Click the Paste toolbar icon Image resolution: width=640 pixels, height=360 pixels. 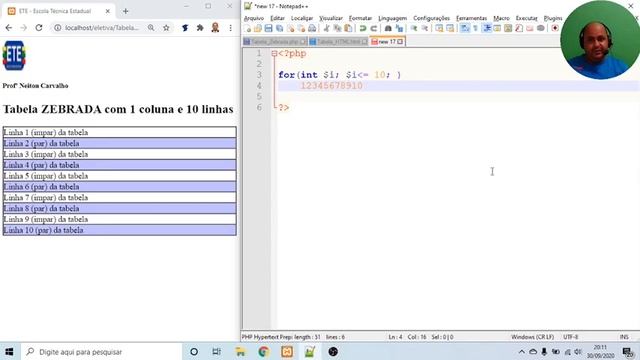click(348, 28)
